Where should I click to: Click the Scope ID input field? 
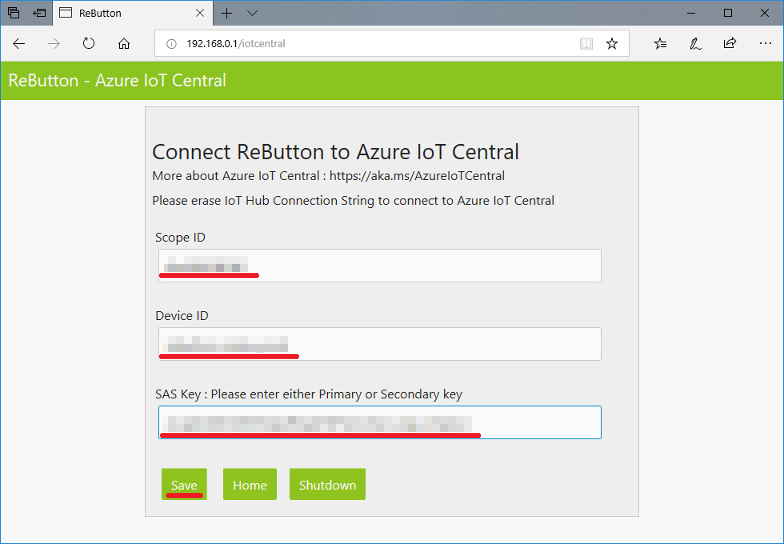click(x=380, y=266)
